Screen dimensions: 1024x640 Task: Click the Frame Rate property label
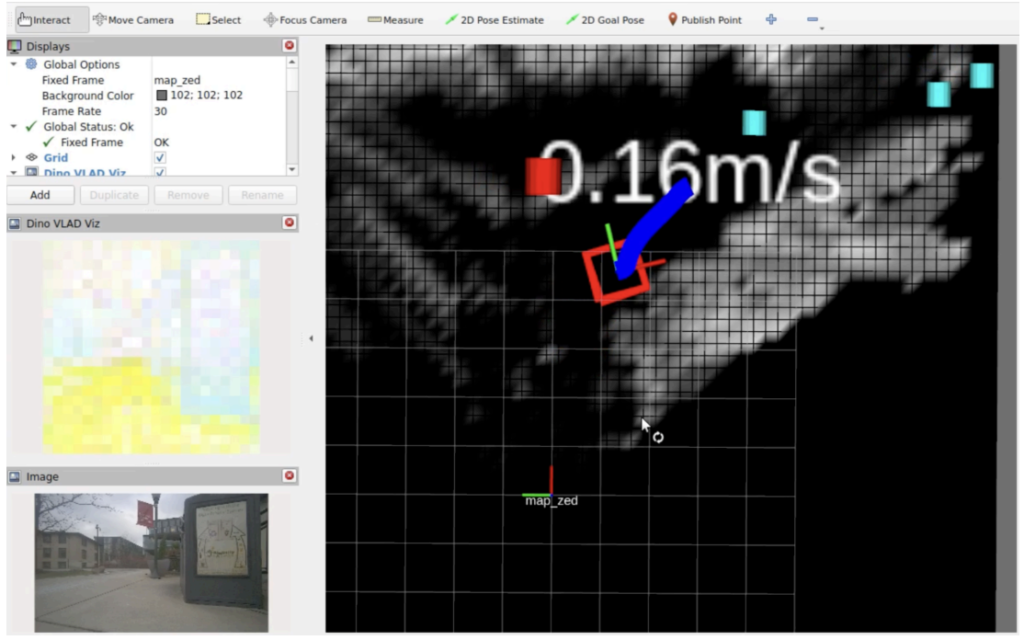(71, 111)
